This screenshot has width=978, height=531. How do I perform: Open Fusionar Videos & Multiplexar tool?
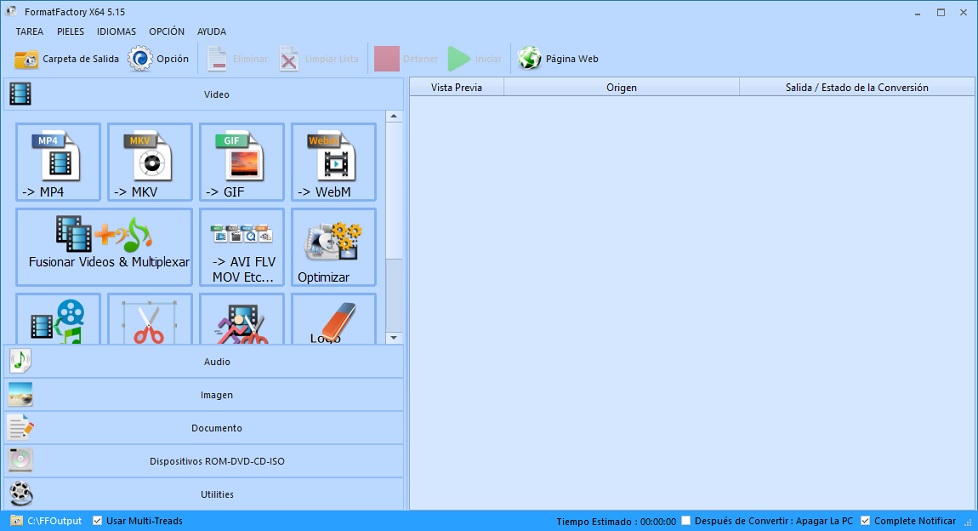pyautogui.click(x=104, y=247)
